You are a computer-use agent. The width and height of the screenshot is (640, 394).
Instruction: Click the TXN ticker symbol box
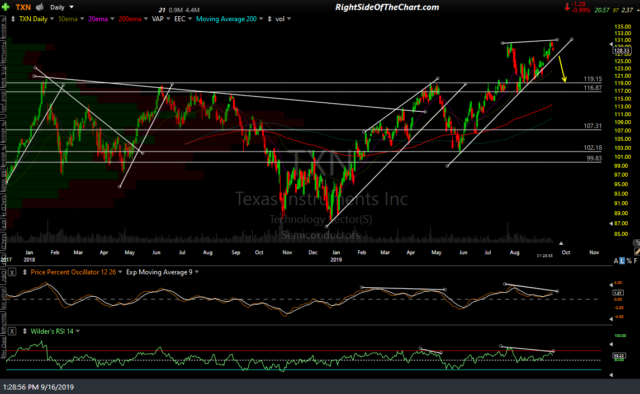point(23,7)
